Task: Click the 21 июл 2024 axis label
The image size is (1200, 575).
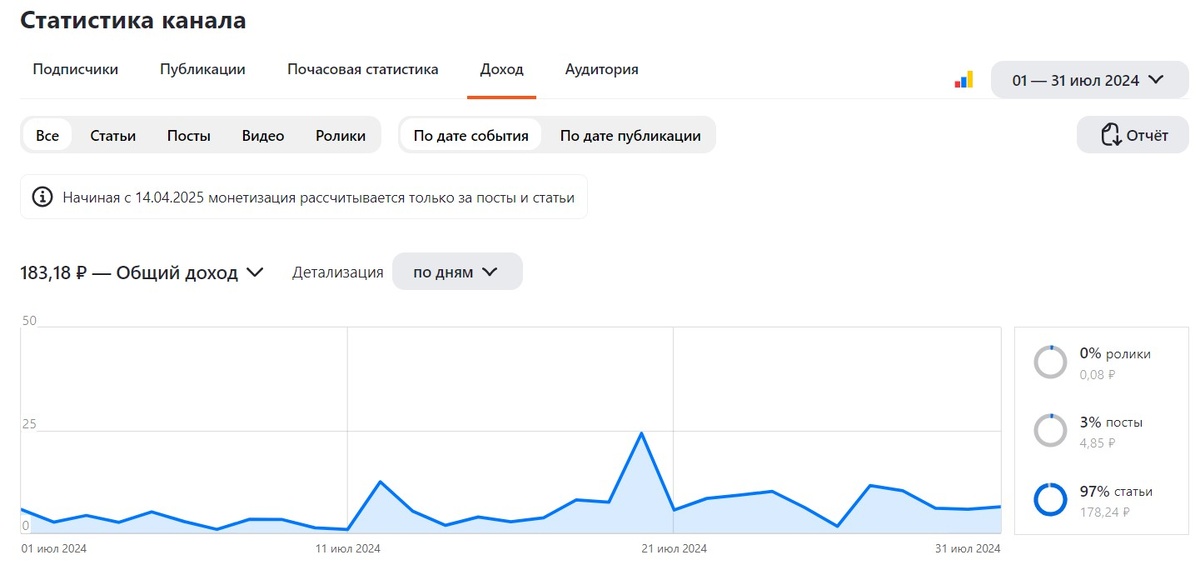Action: pyautogui.click(x=674, y=548)
